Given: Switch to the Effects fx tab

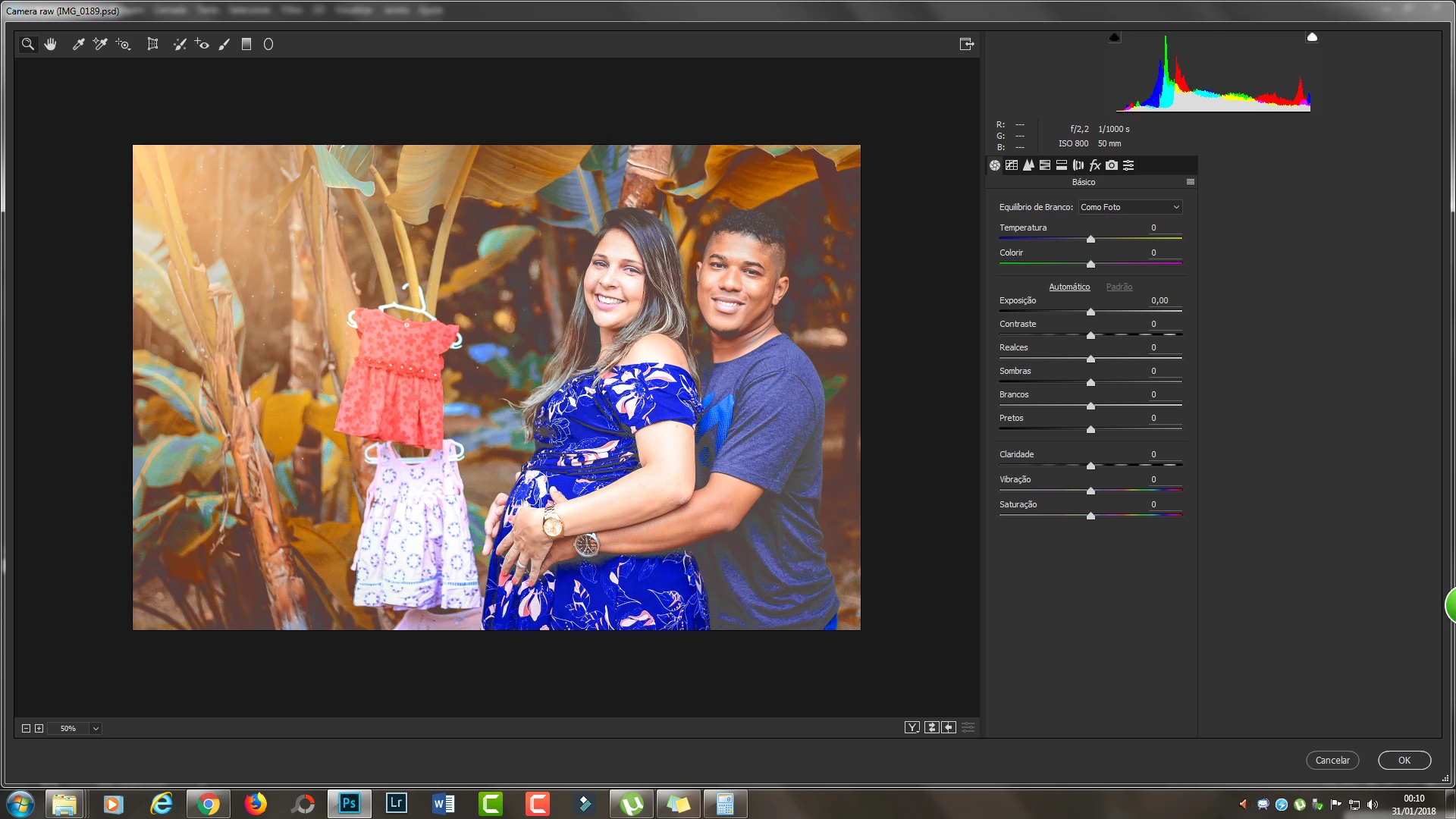Looking at the screenshot, I should click(1094, 165).
